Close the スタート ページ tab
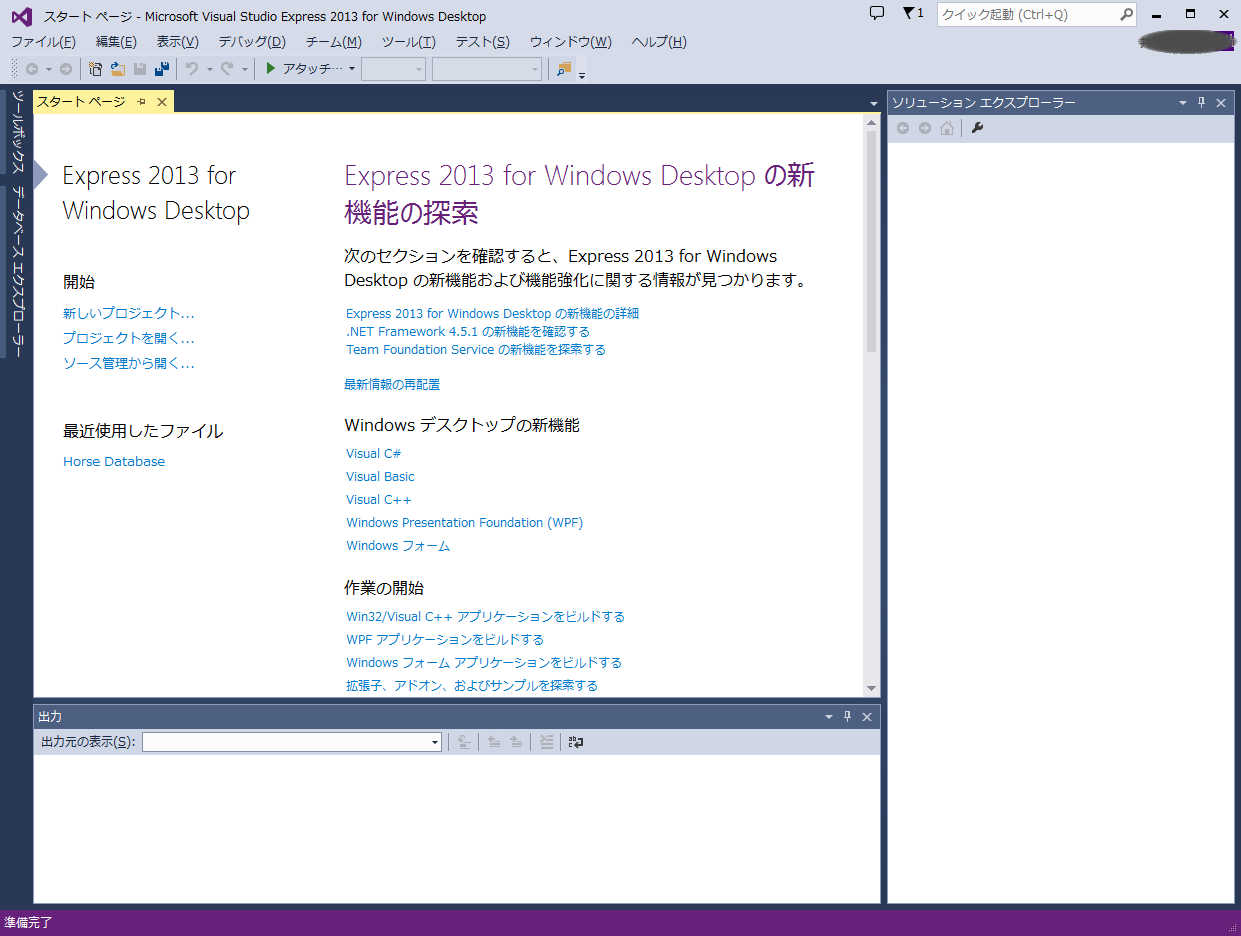The image size is (1241, 936). pos(162,102)
